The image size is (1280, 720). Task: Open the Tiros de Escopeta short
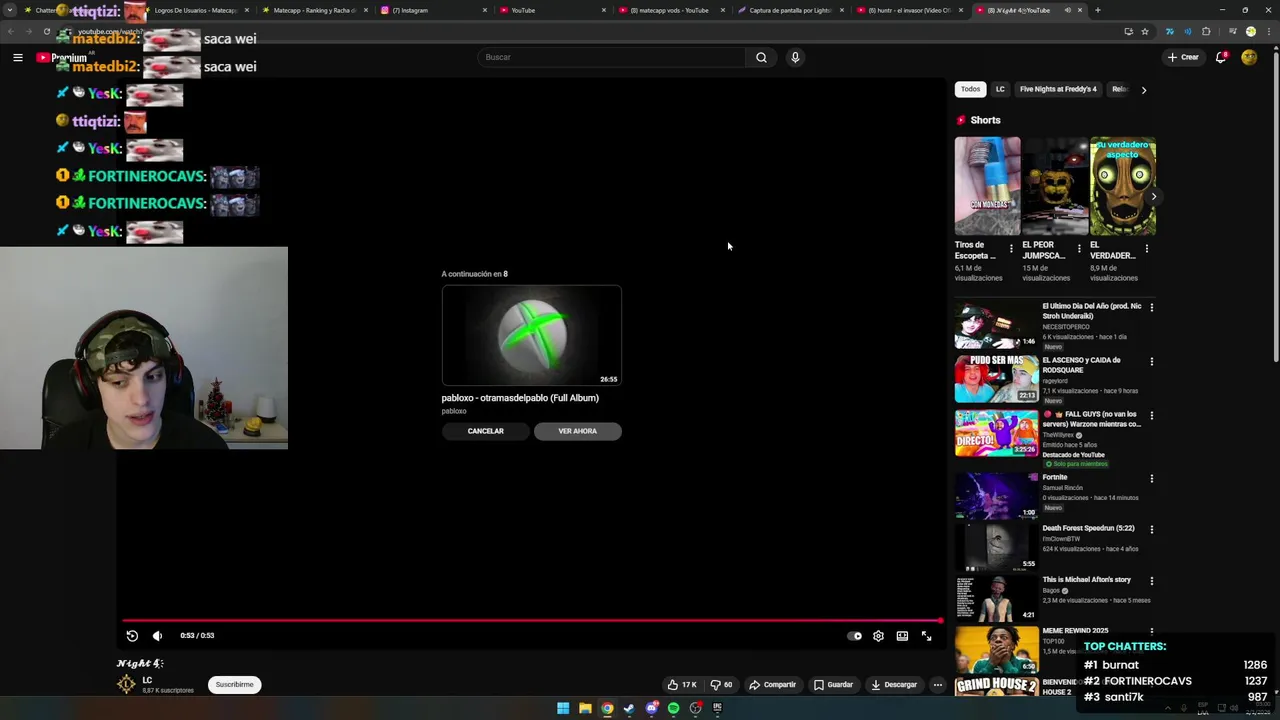(x=988, y=186)
